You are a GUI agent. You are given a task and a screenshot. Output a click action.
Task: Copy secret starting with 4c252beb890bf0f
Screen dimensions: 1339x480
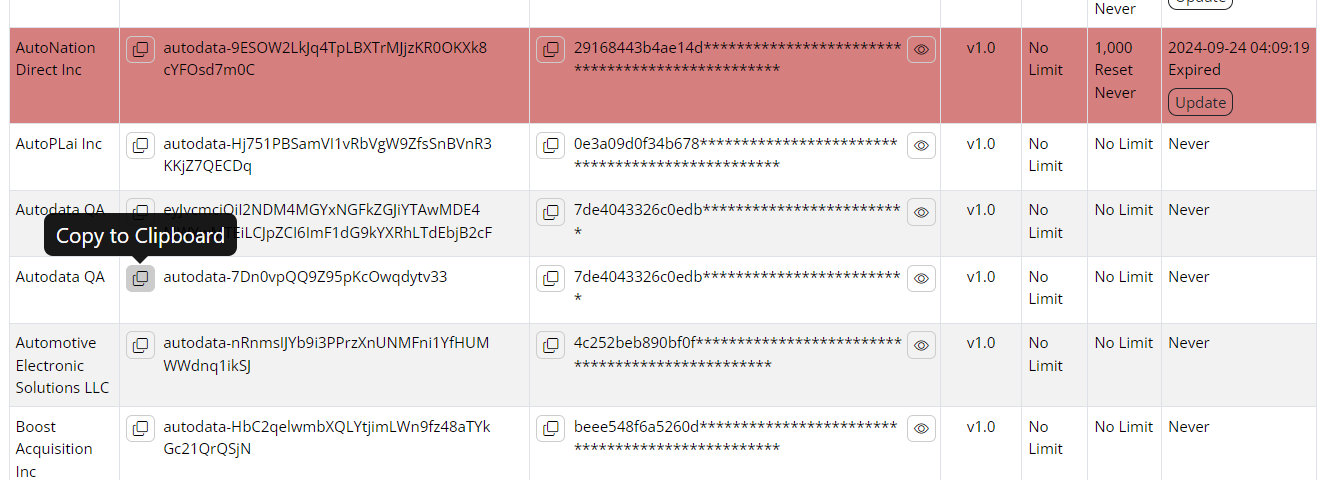(550, 344)
